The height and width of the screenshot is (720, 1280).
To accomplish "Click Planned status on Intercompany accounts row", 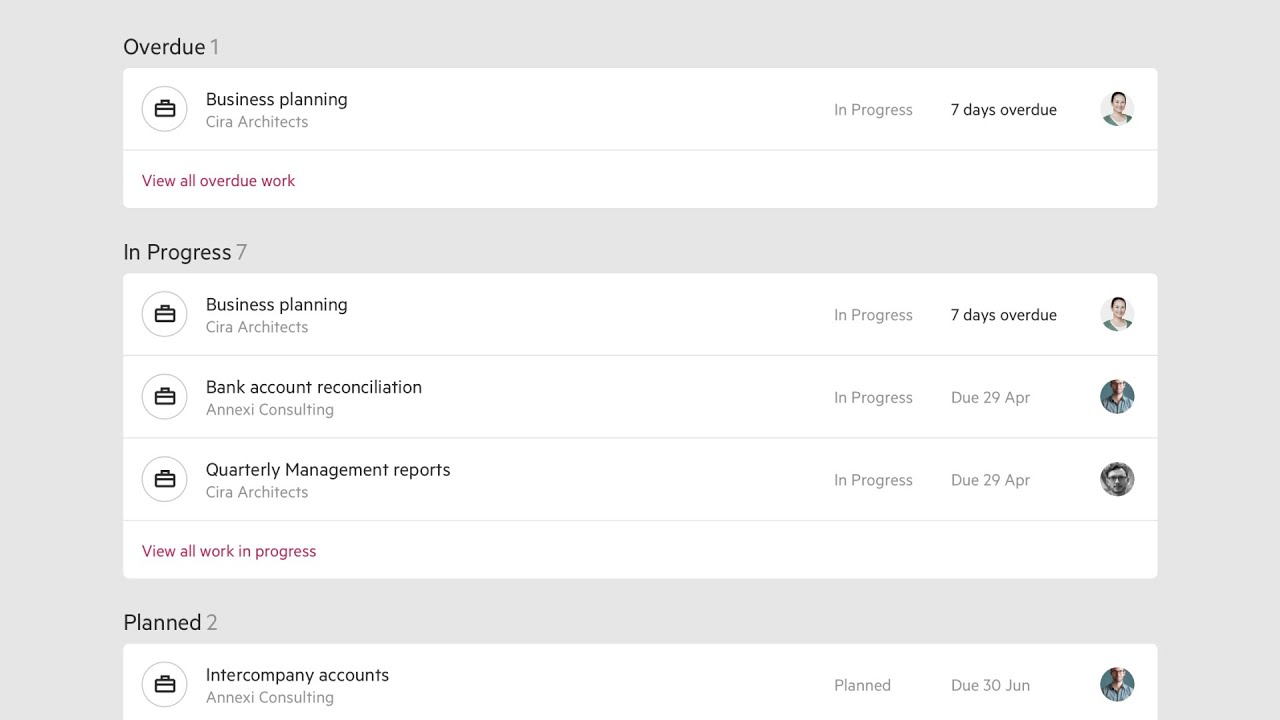I will tap(862, 686).
